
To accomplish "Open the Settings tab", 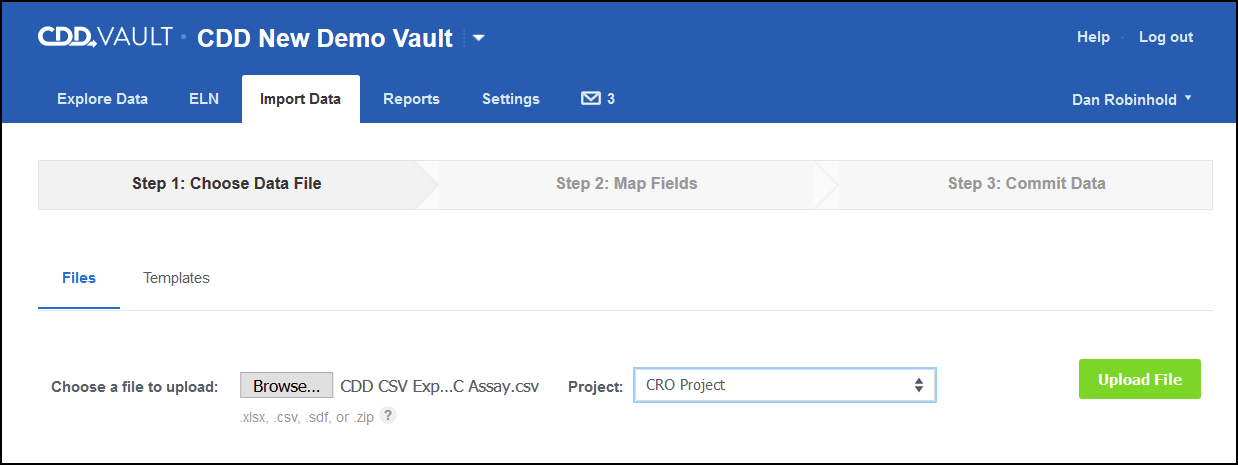I will [x=511, y=99].
